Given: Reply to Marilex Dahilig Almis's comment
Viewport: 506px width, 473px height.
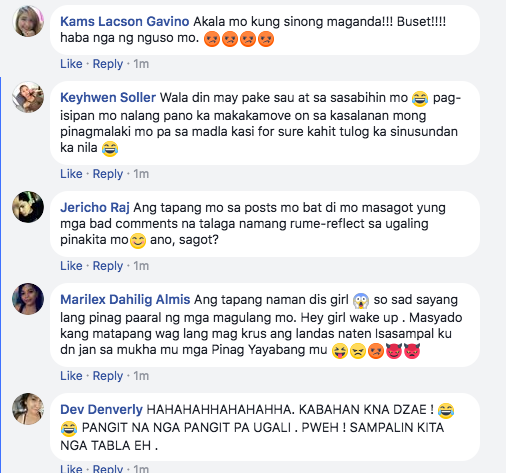Looking at the screenshot, I should 108,376.
